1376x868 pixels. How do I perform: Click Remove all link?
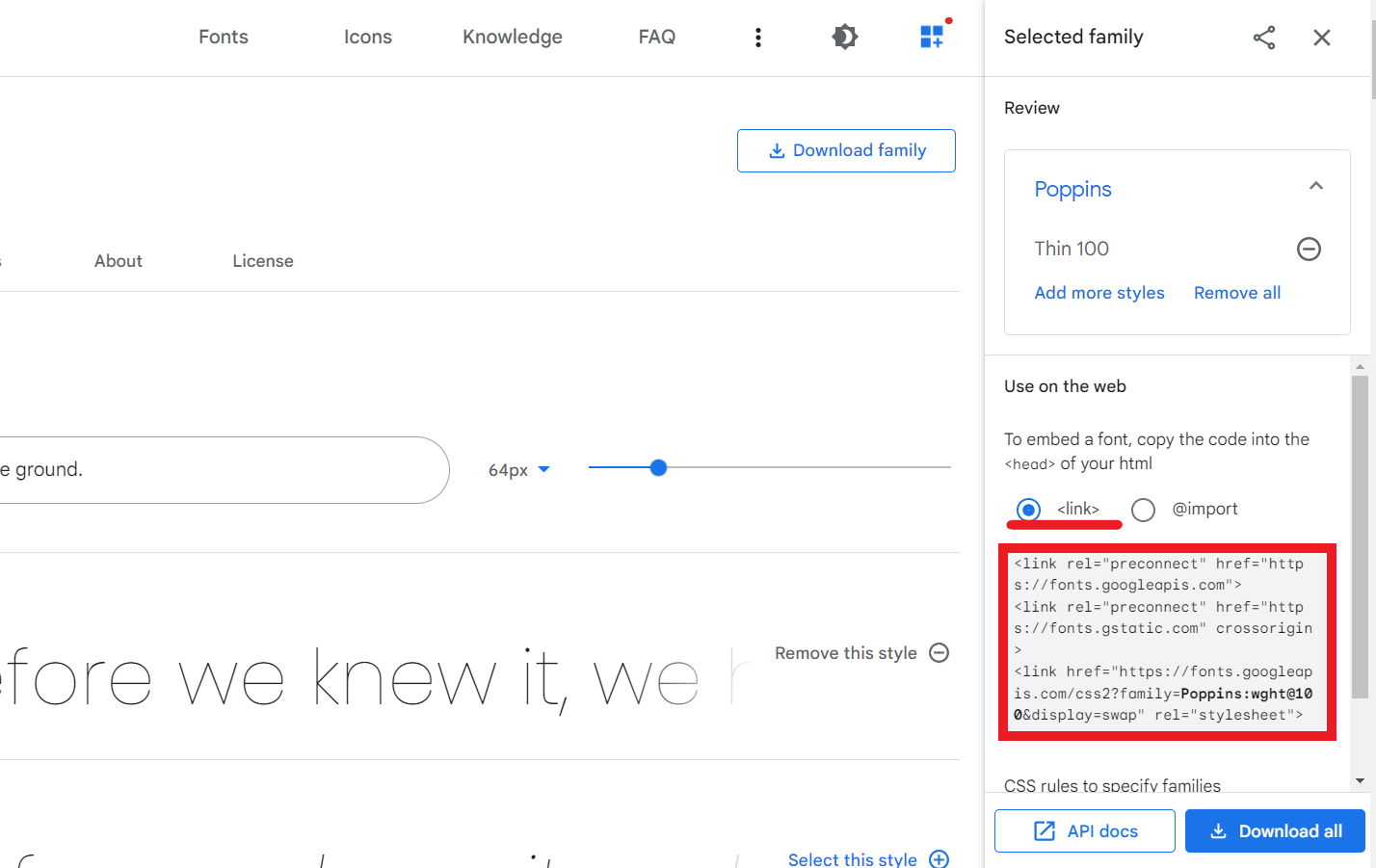(x=1237, y=293)
